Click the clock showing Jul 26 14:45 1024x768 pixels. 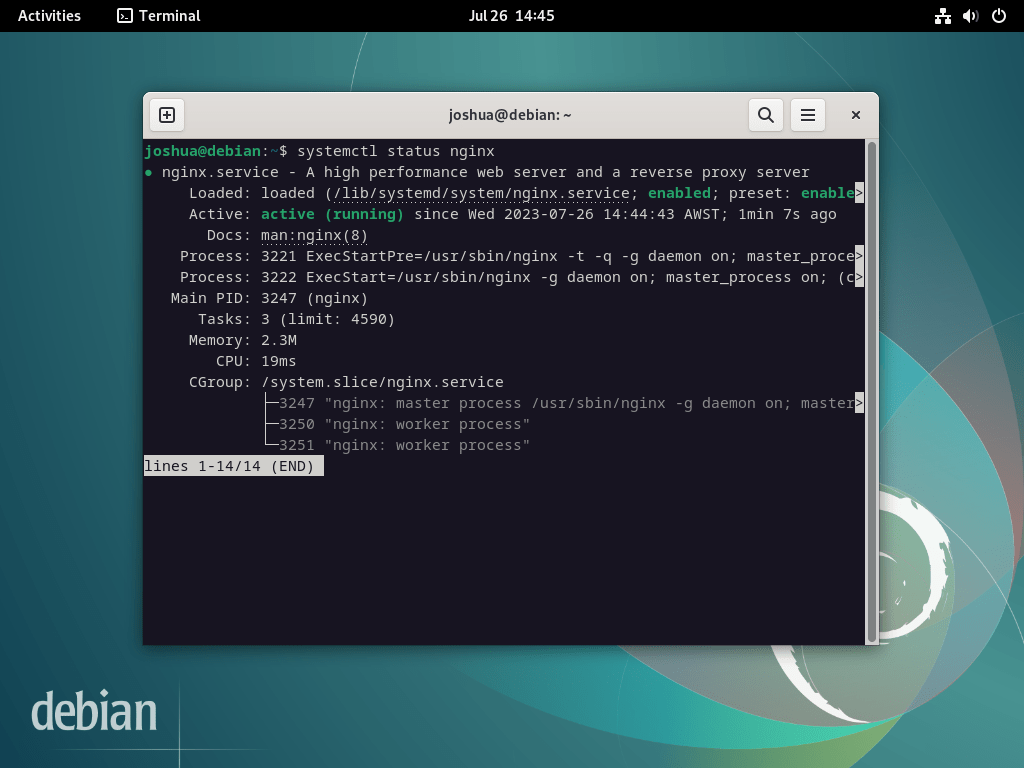pyautogui.click(x=512, y=15)
